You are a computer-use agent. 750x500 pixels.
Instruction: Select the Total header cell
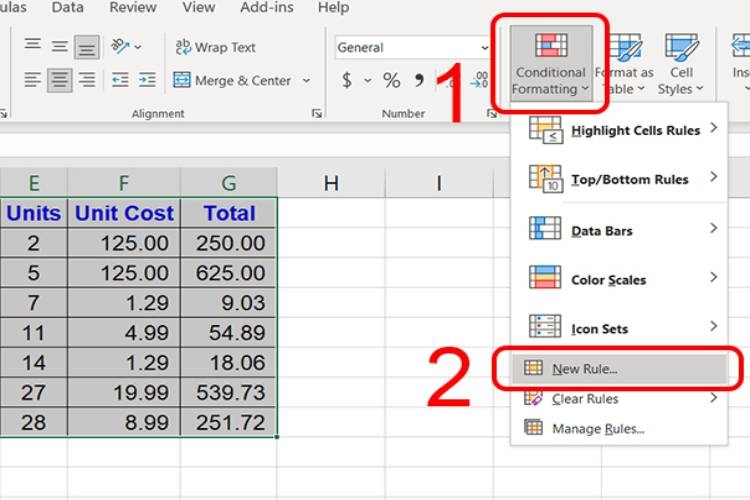point(229,213)
